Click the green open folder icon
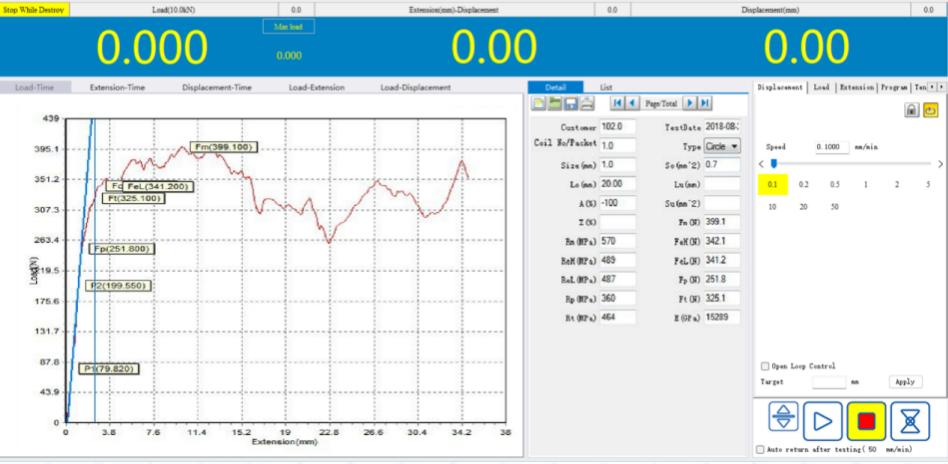Viewport: 948px width, 464px height. click(554, 103)
